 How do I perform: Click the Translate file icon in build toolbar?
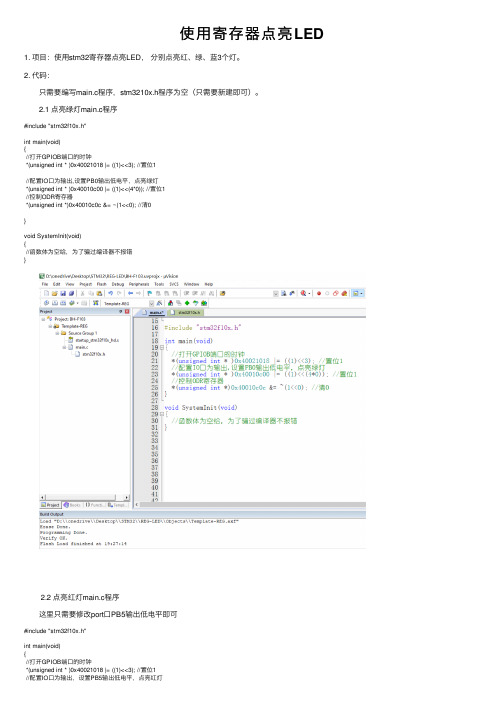pyautogui.click(x=46, y=303)
